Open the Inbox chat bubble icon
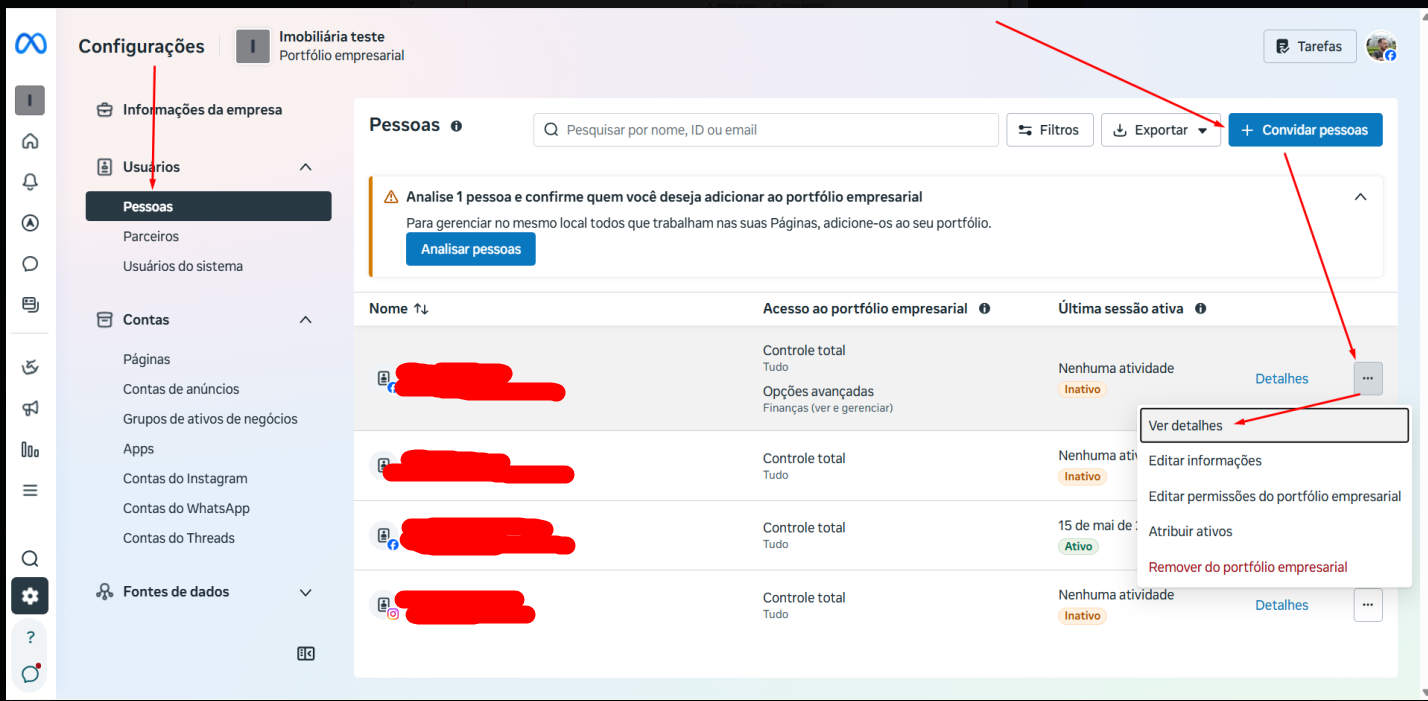The image size is (1428, 701). [x=30, y=264]
